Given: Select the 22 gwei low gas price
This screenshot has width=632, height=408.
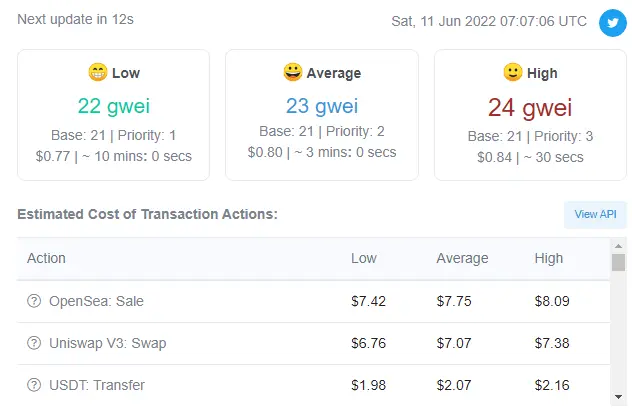Looking at the screenshot, I should pos(114,106).
